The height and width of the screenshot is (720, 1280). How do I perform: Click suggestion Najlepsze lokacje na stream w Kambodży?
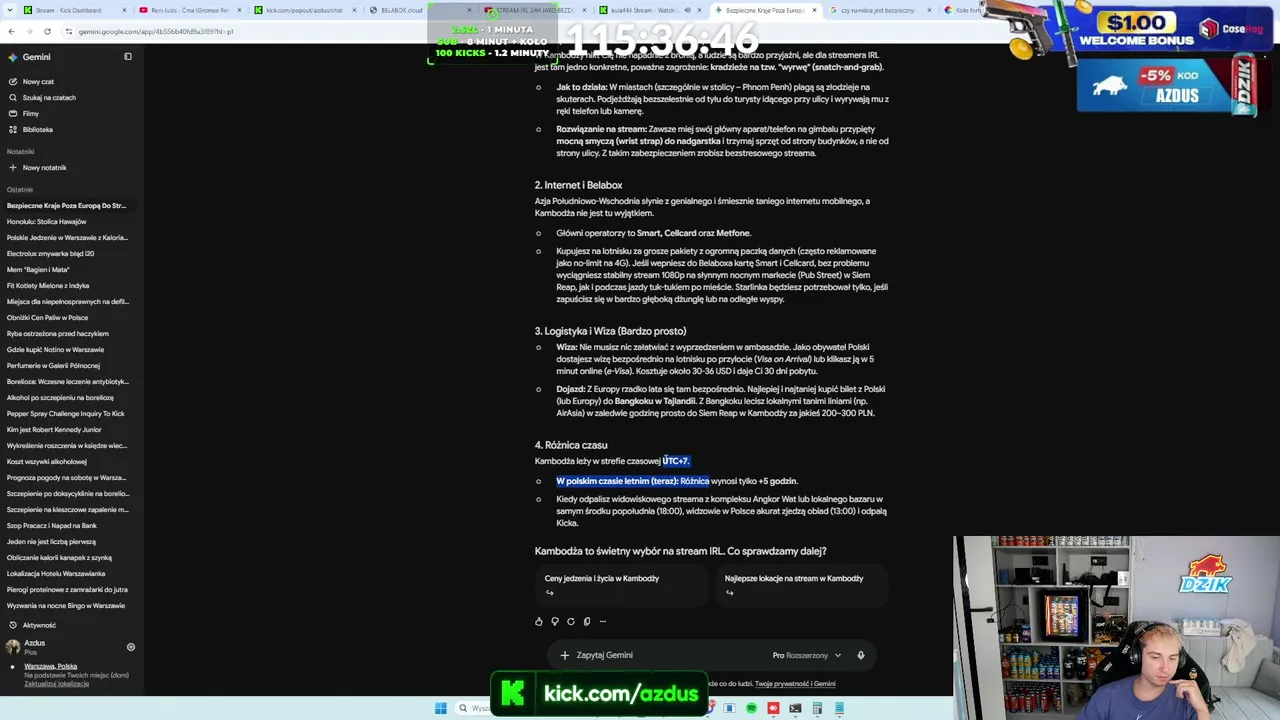[801, 585]
